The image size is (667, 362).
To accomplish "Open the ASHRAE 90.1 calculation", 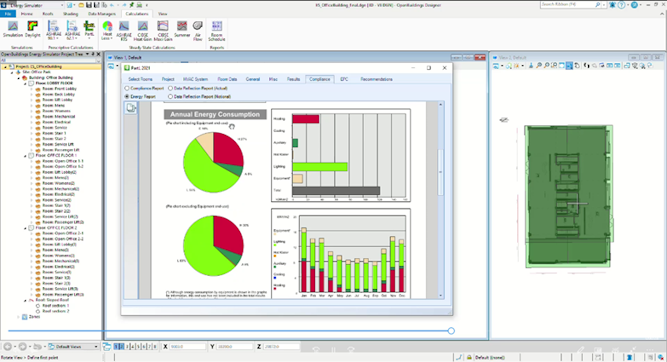I will click(54, 30).
